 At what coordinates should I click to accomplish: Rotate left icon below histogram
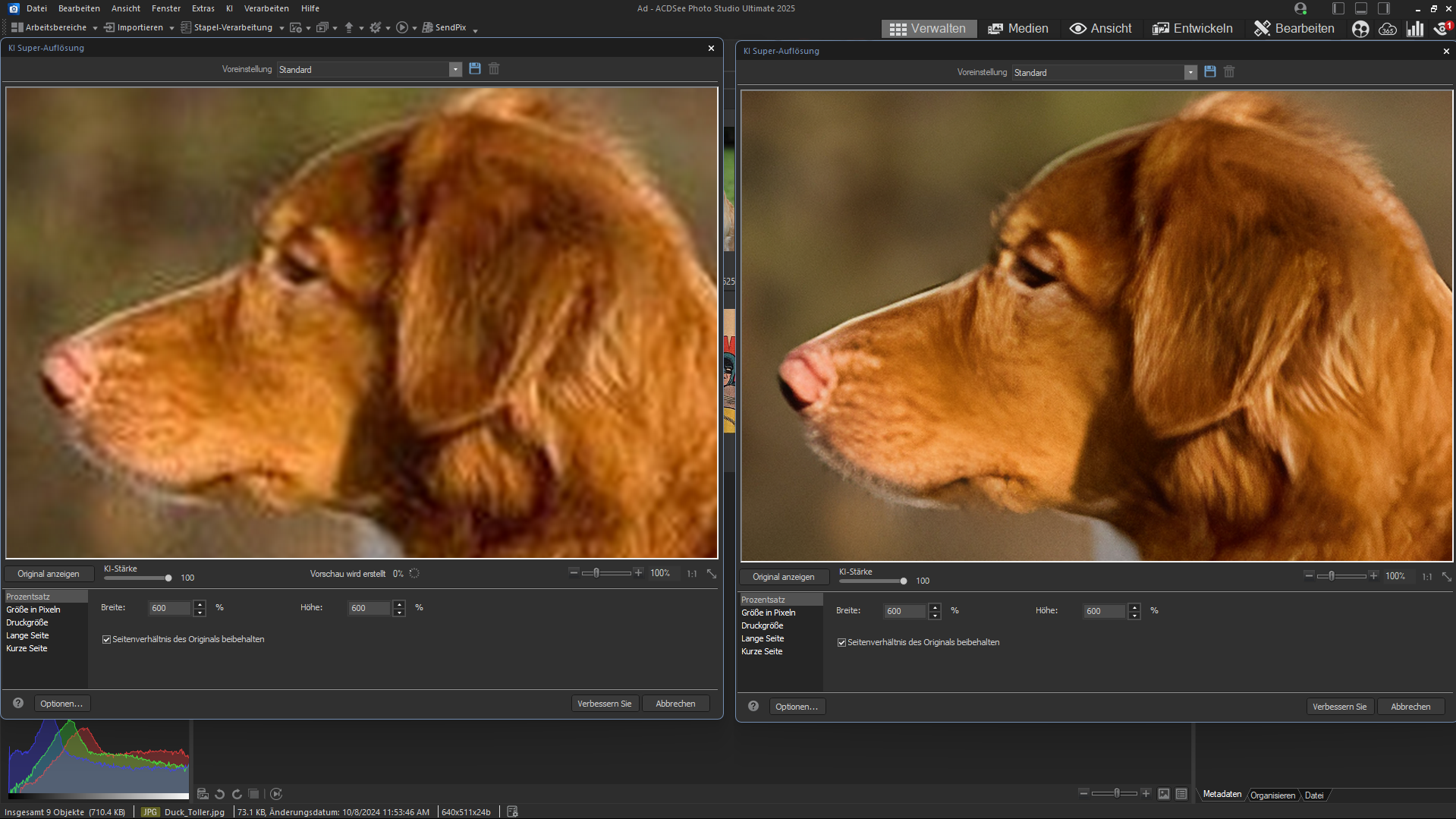point(220,794)
